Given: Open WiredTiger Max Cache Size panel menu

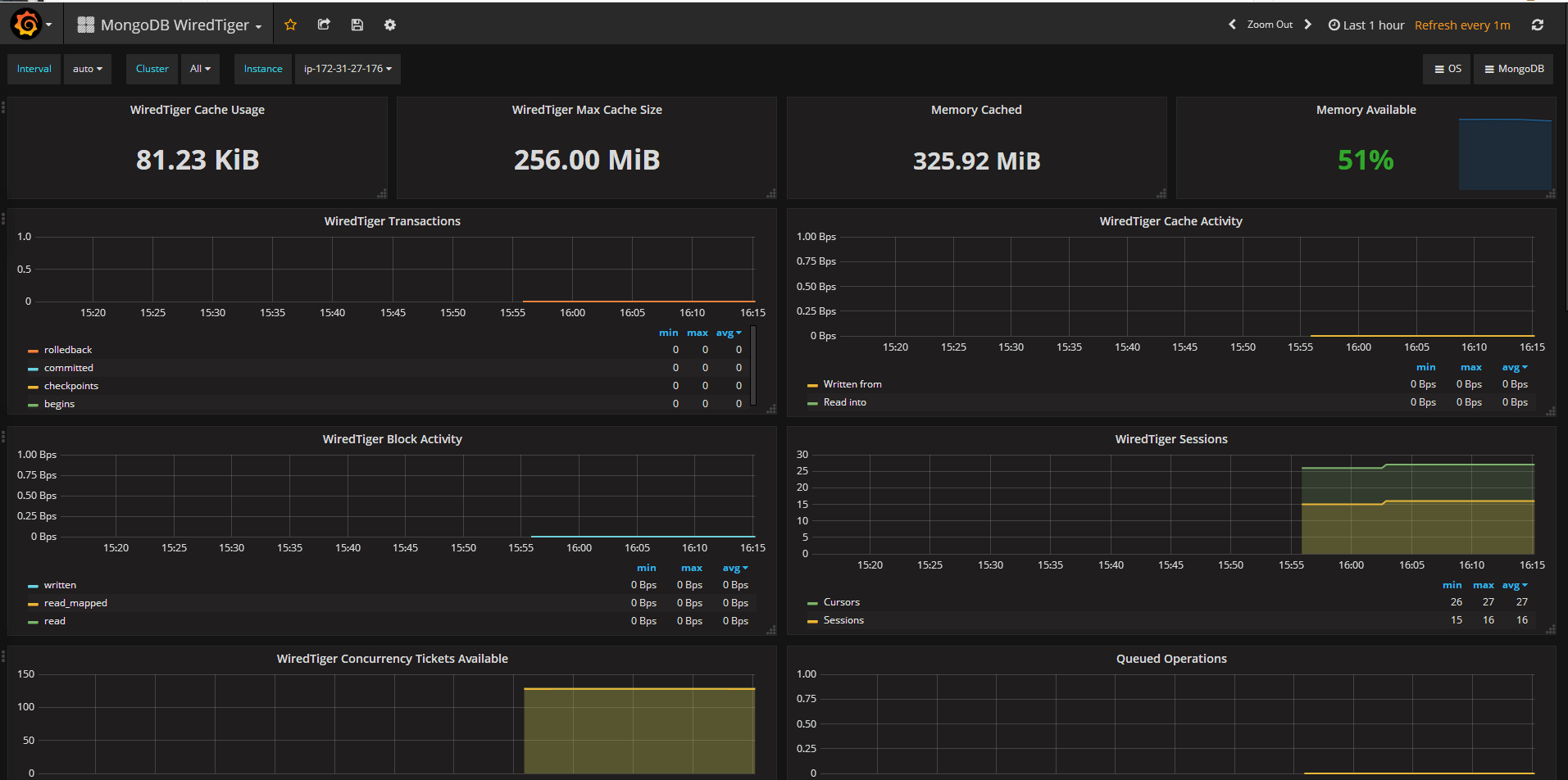Looking at the screenshot, I should (587, 110).
